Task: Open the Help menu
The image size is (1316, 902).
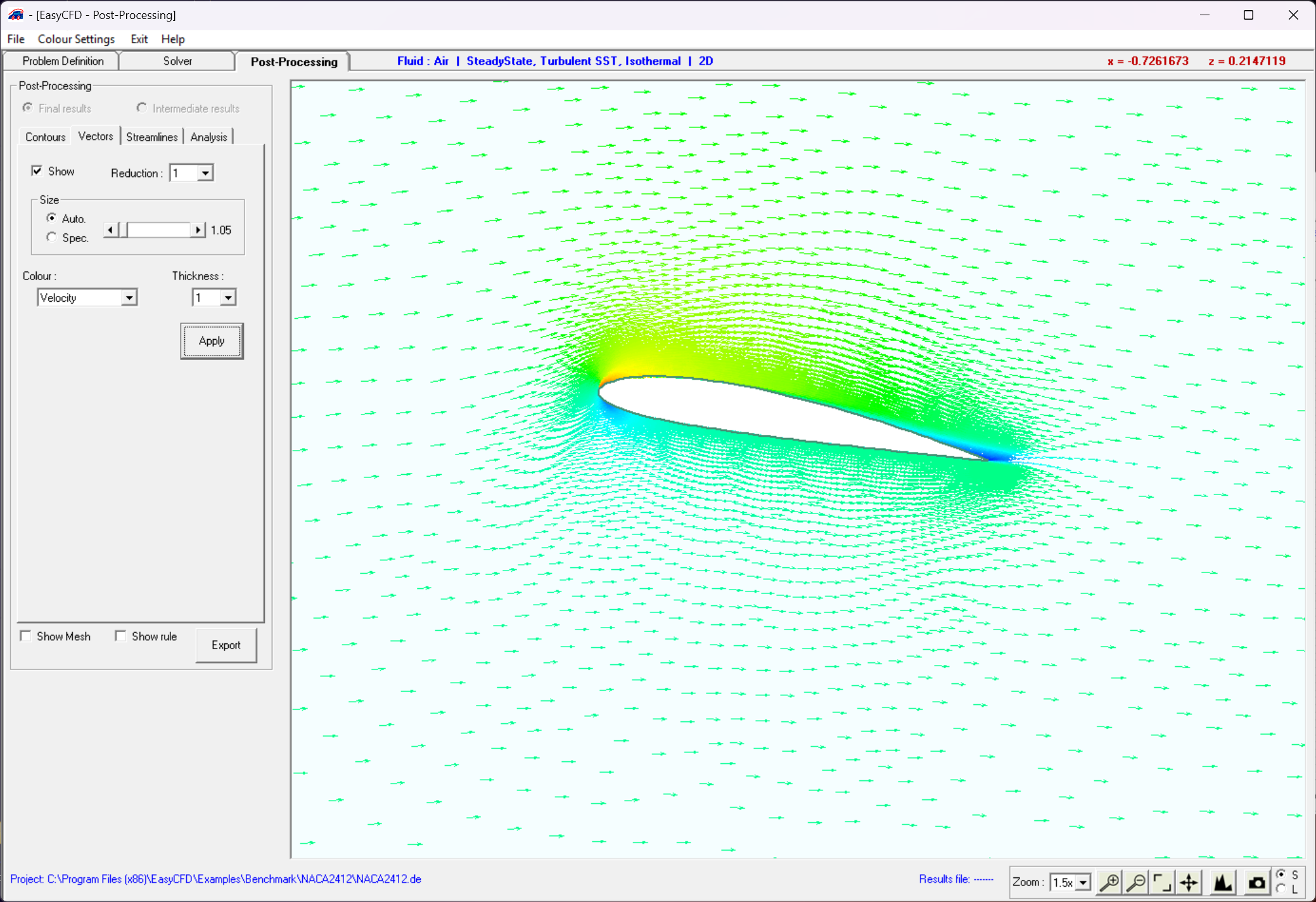Action: (173, 39)
